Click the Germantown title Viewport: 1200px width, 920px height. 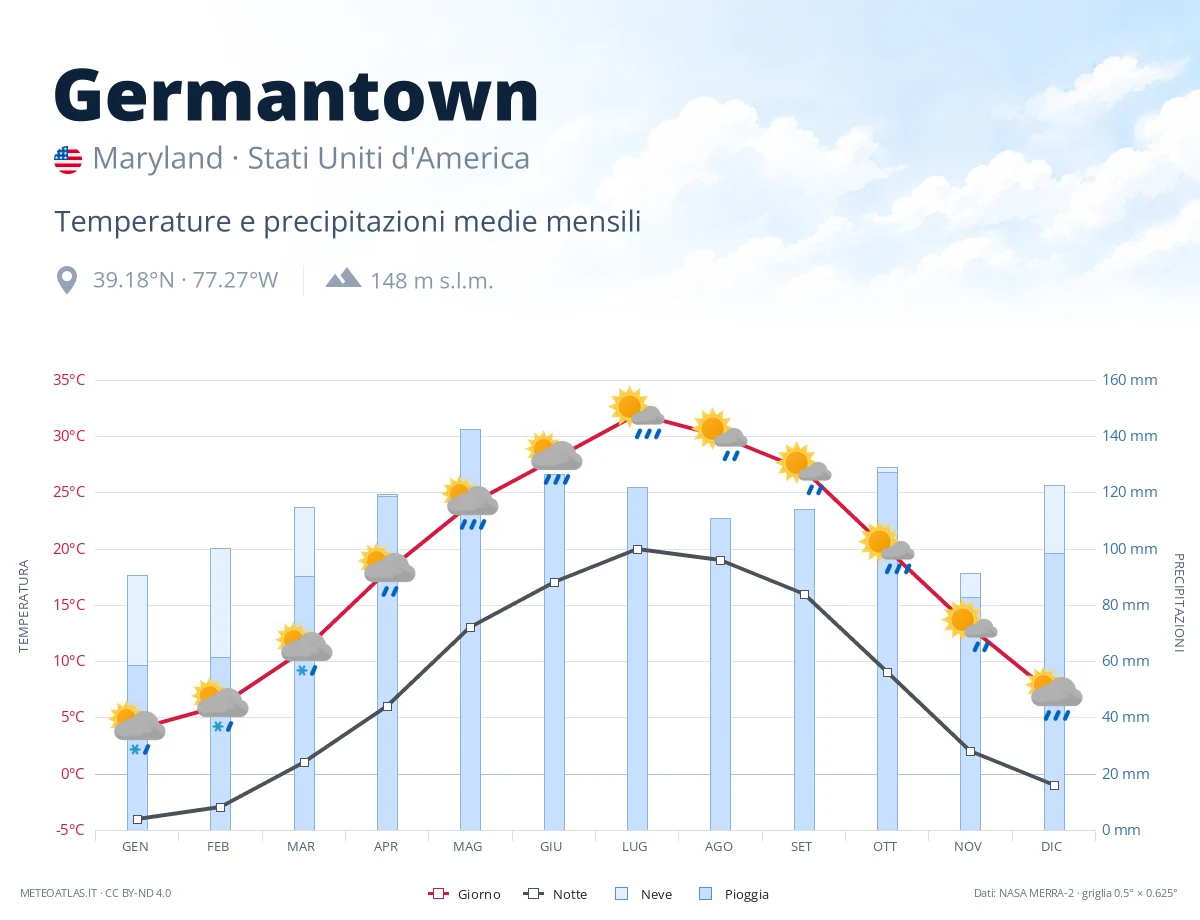[296, 95]
